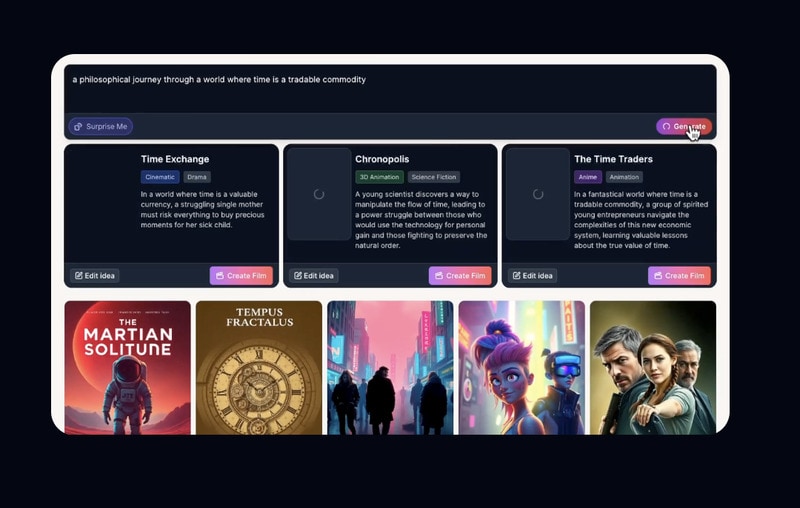Open The Martian Solitude poster
This screenshot has width=800, height=508.
(x=127, y=367)
